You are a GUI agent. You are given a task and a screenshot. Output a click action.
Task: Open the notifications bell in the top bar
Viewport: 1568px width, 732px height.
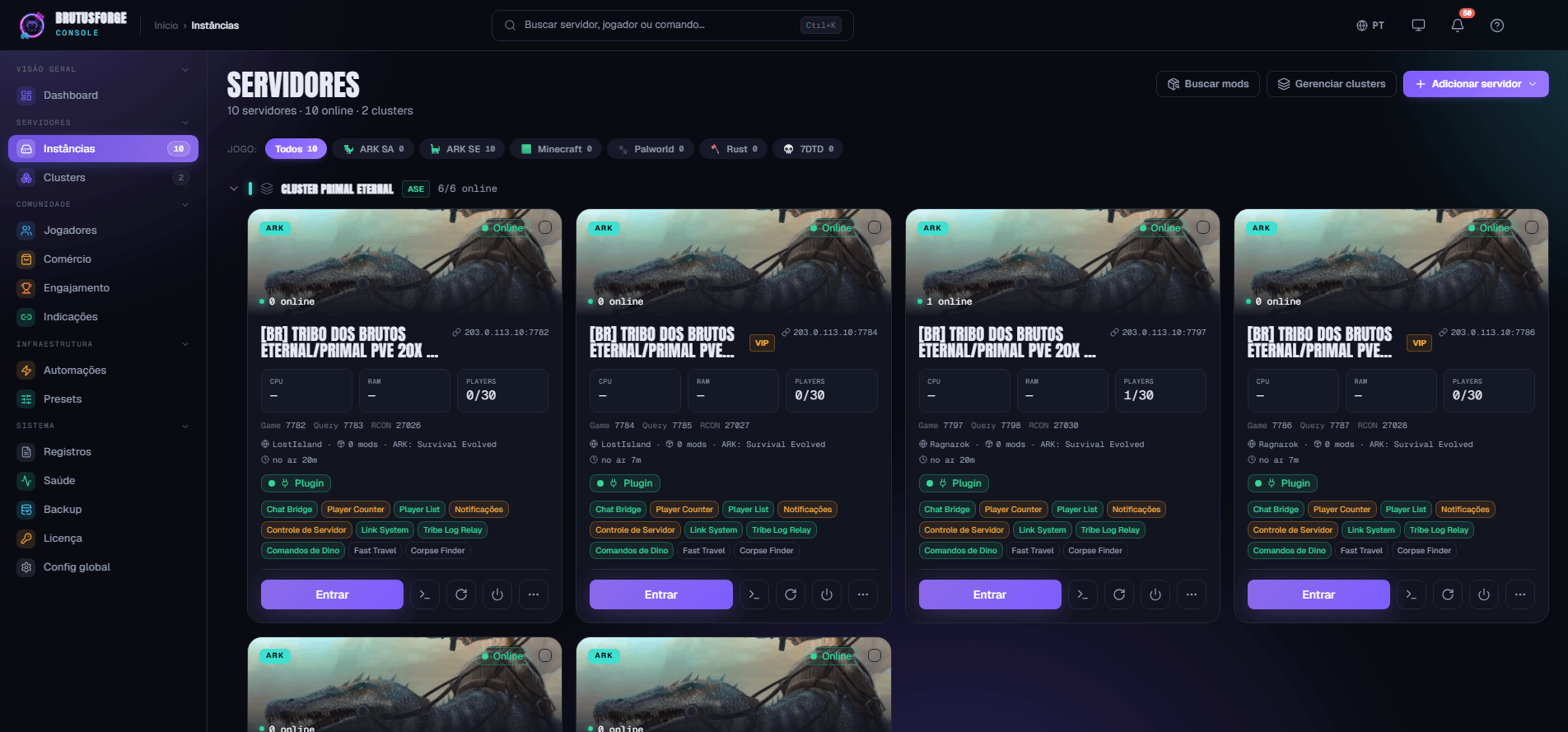point(1458,26)
